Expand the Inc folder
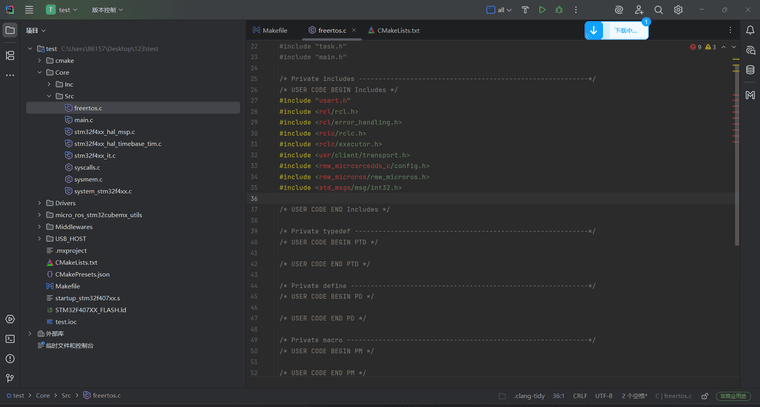The height and width of the screenshot is (407, 760). pos(49,84)
